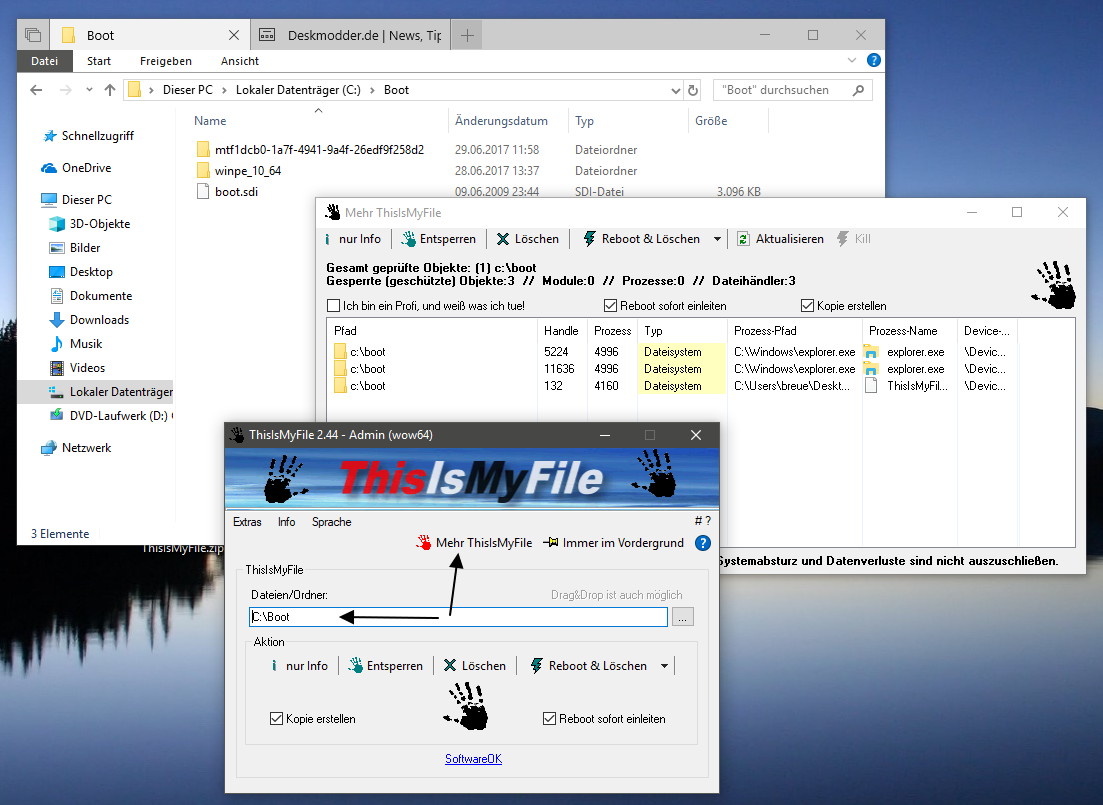The width and height of the screenshot is (1103, 805).
Task: Open the Info menu in ThisIsMyFile
Action: coord(286,521)
